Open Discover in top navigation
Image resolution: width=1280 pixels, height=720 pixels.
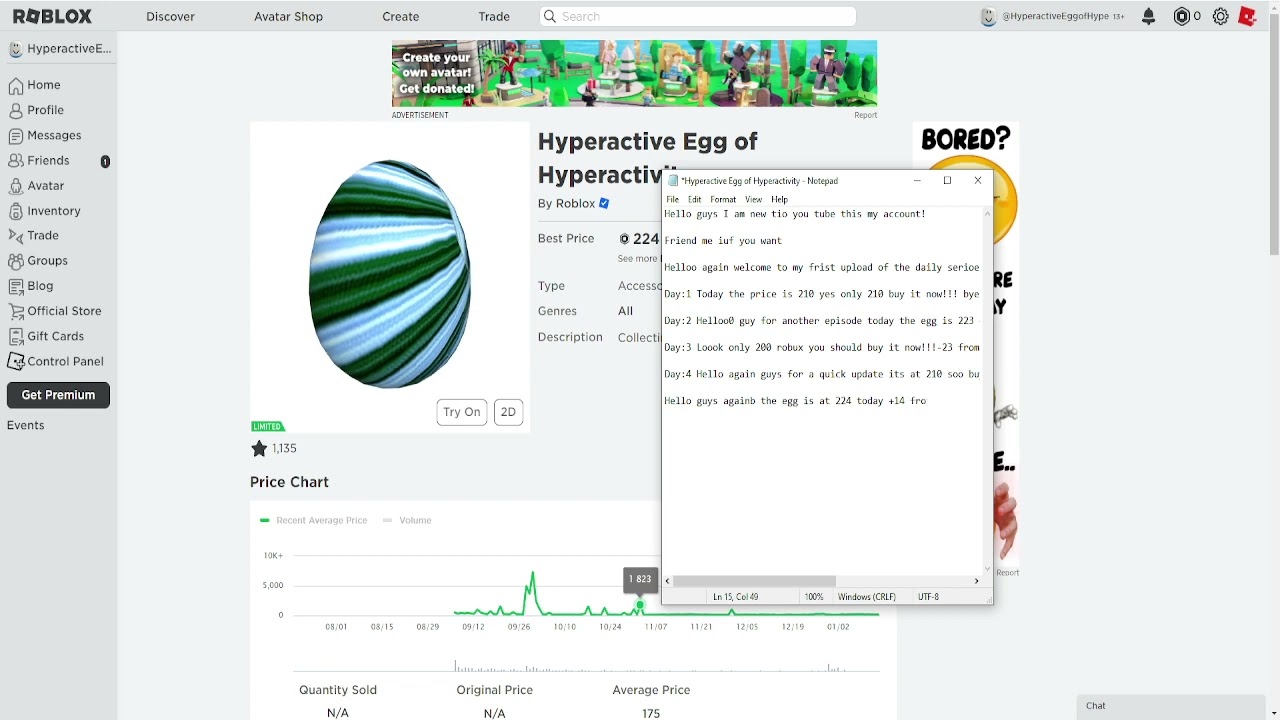170,16
